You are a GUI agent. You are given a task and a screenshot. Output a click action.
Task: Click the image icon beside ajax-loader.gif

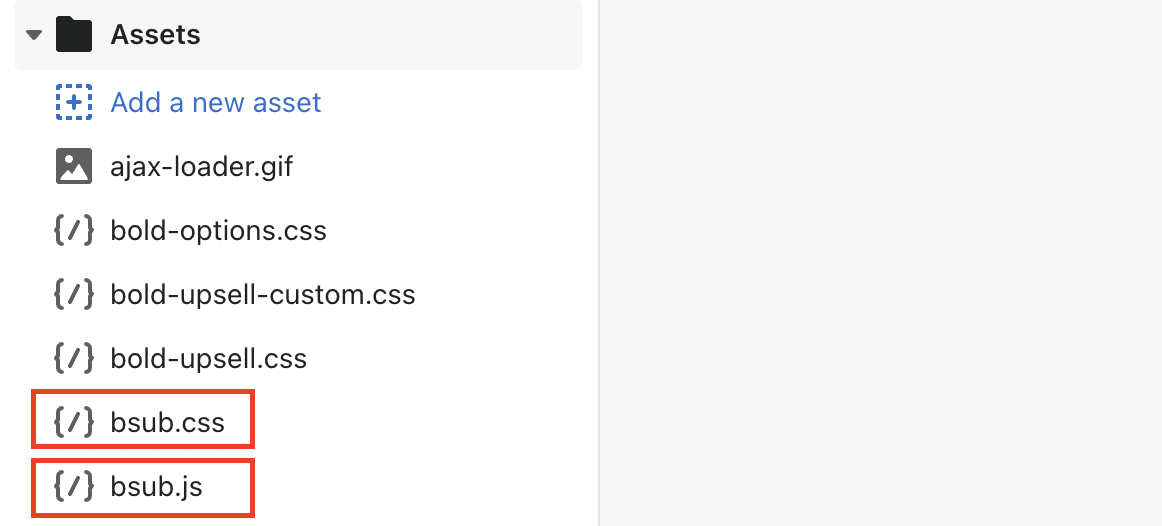coord(74,166)
